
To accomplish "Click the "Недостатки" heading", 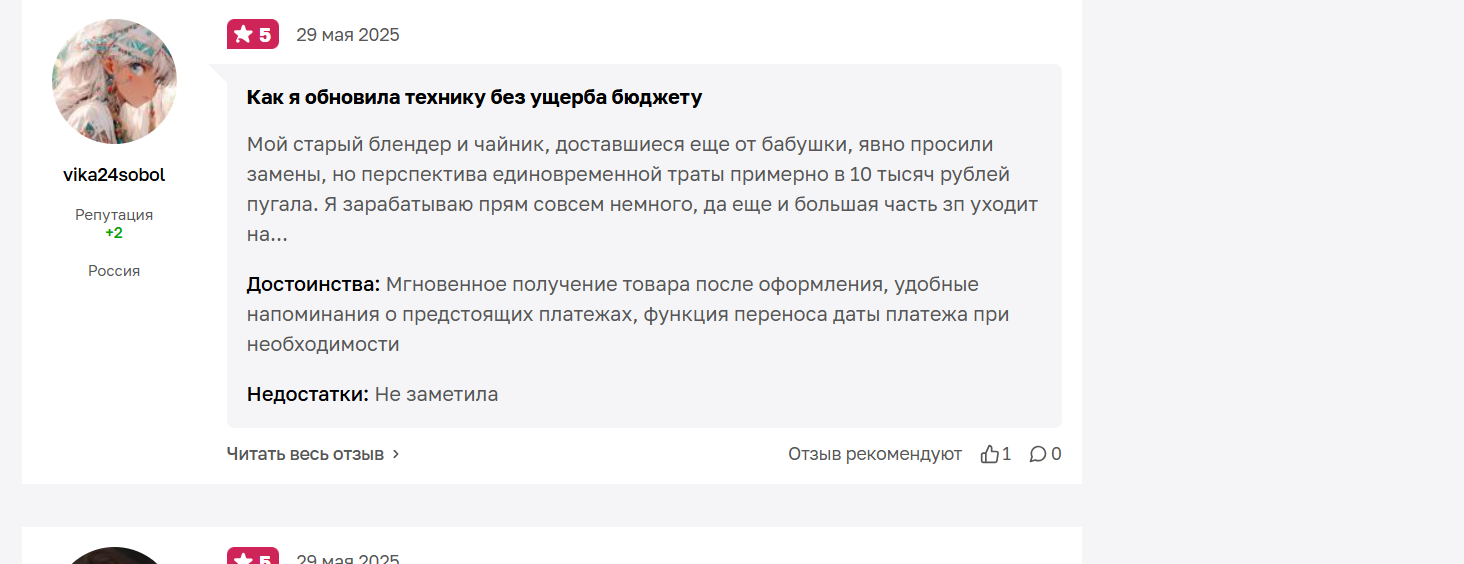I will (x=307, y=394).
